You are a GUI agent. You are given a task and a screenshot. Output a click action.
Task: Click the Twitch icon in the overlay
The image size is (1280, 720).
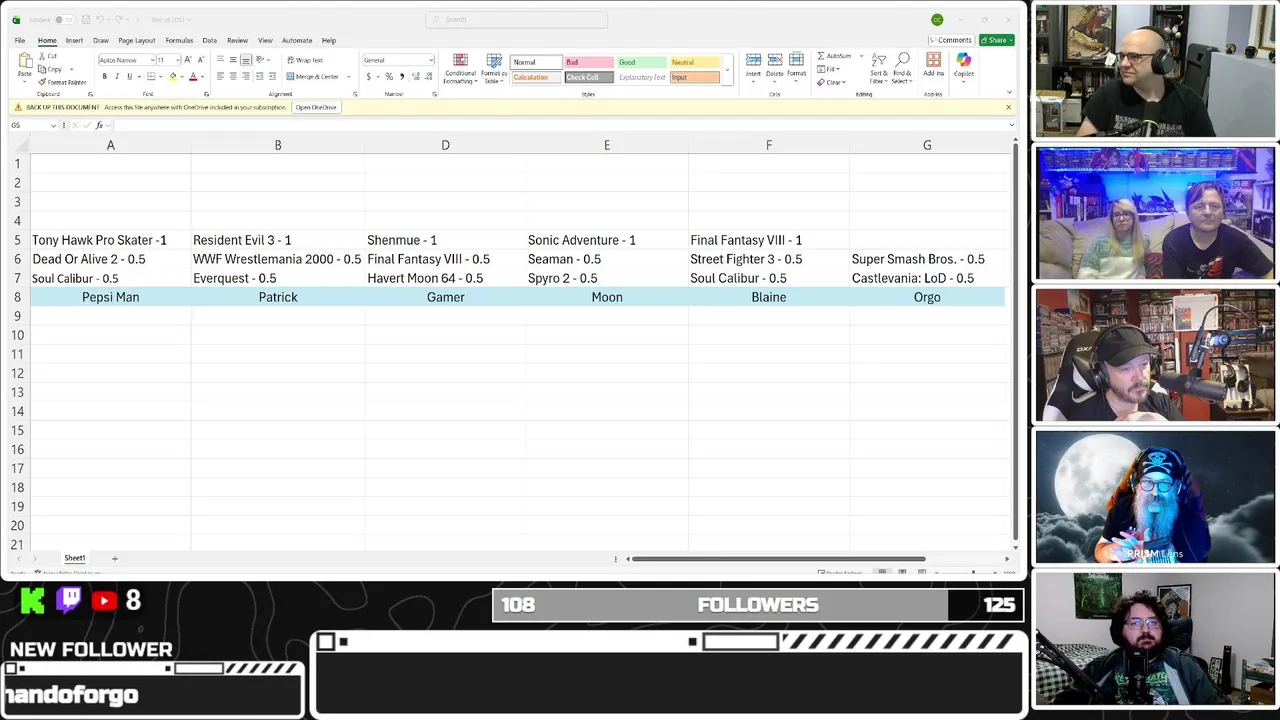(x=69, y=600)
